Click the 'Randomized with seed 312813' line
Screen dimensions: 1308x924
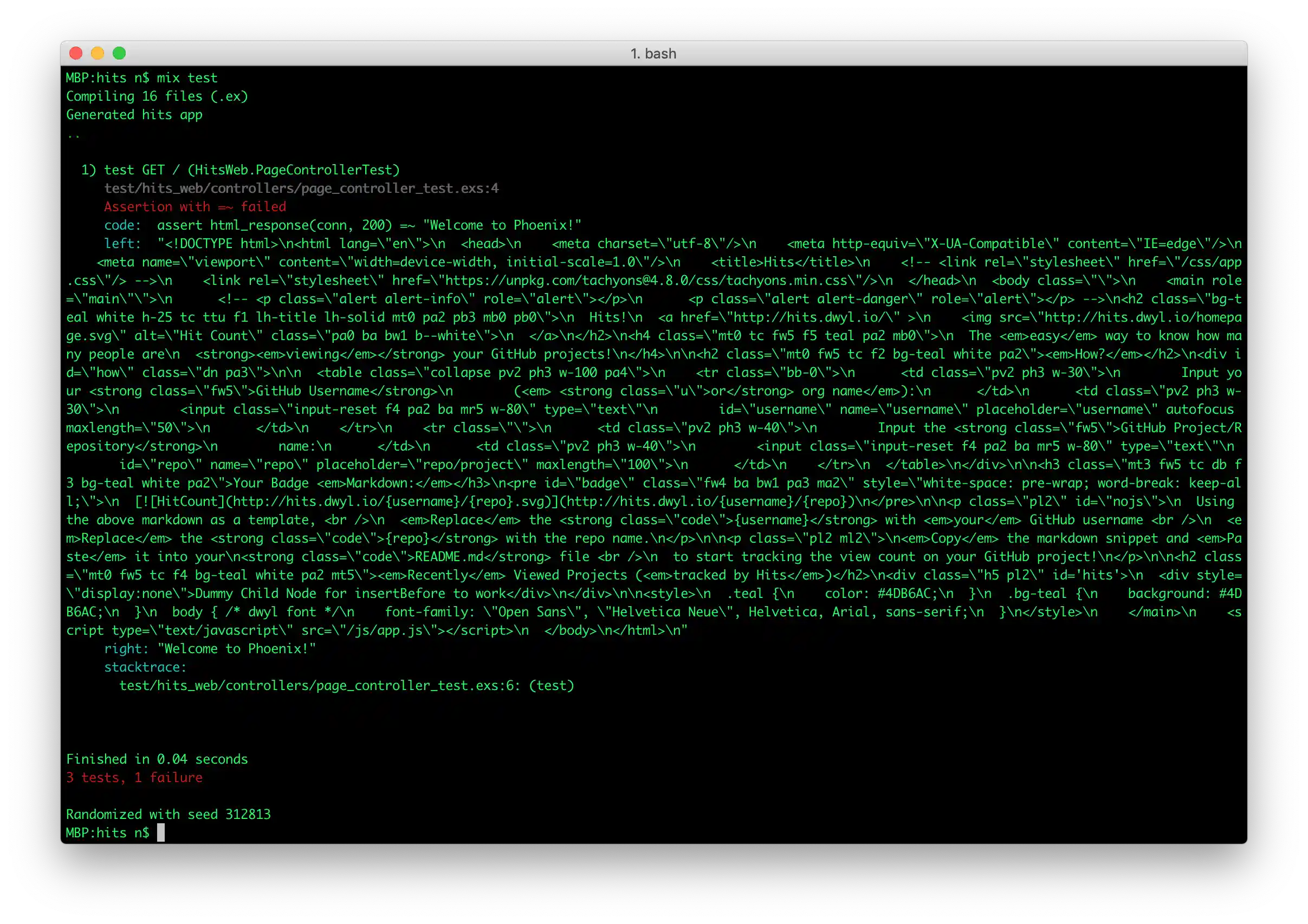[x=168, y=814]
